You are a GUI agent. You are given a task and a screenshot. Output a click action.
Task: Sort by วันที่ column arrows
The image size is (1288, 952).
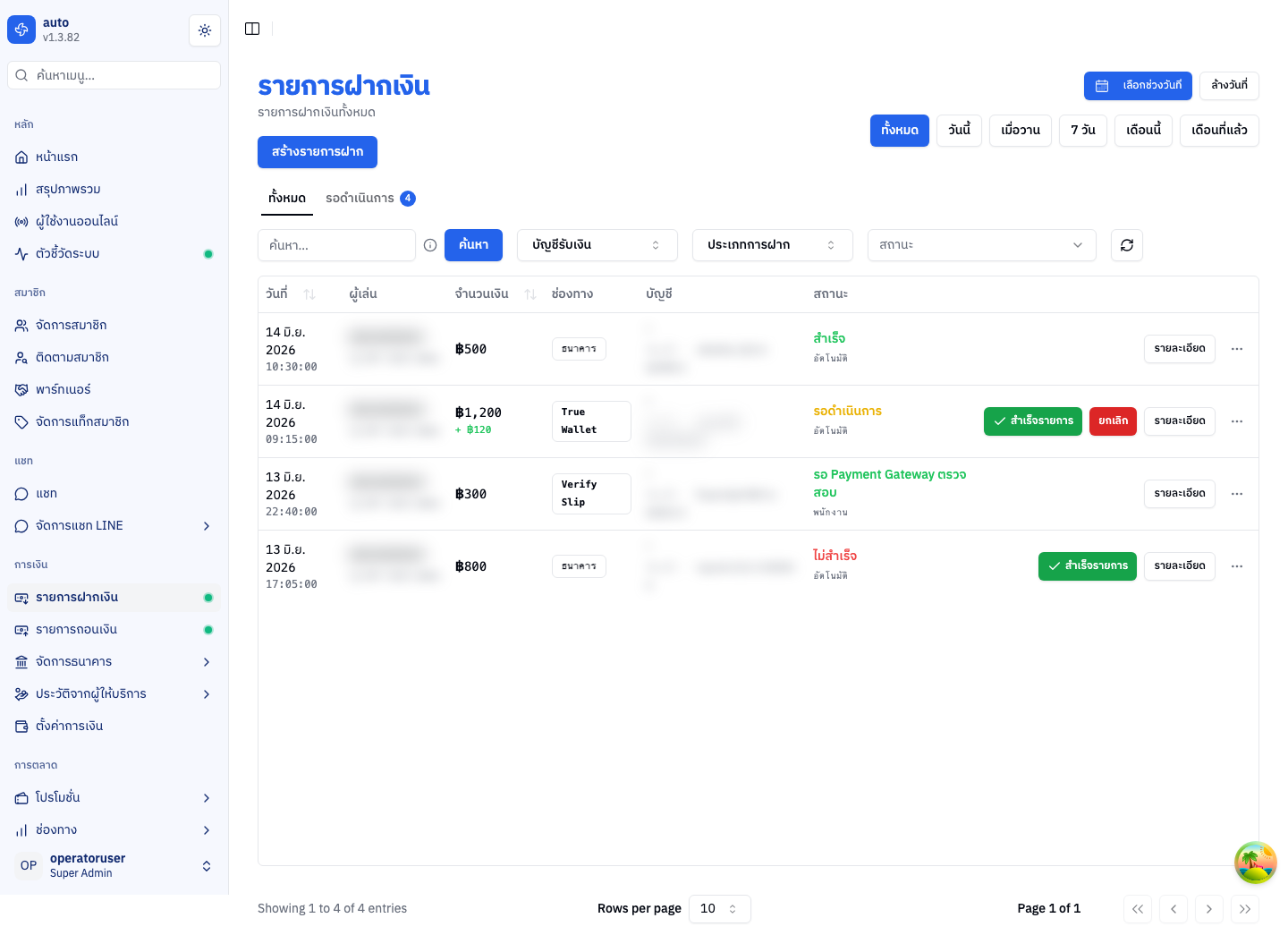click(x=309, y=294)
